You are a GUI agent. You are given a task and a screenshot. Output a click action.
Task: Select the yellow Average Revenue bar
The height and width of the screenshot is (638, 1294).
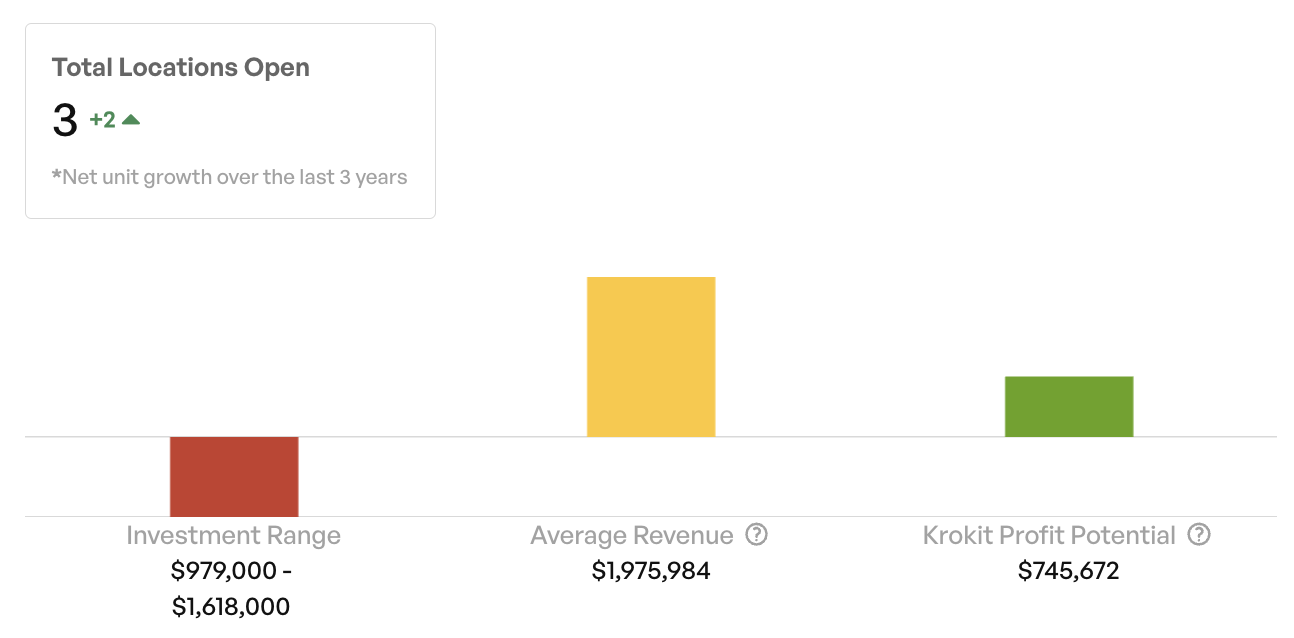click(x=651, y=356)
